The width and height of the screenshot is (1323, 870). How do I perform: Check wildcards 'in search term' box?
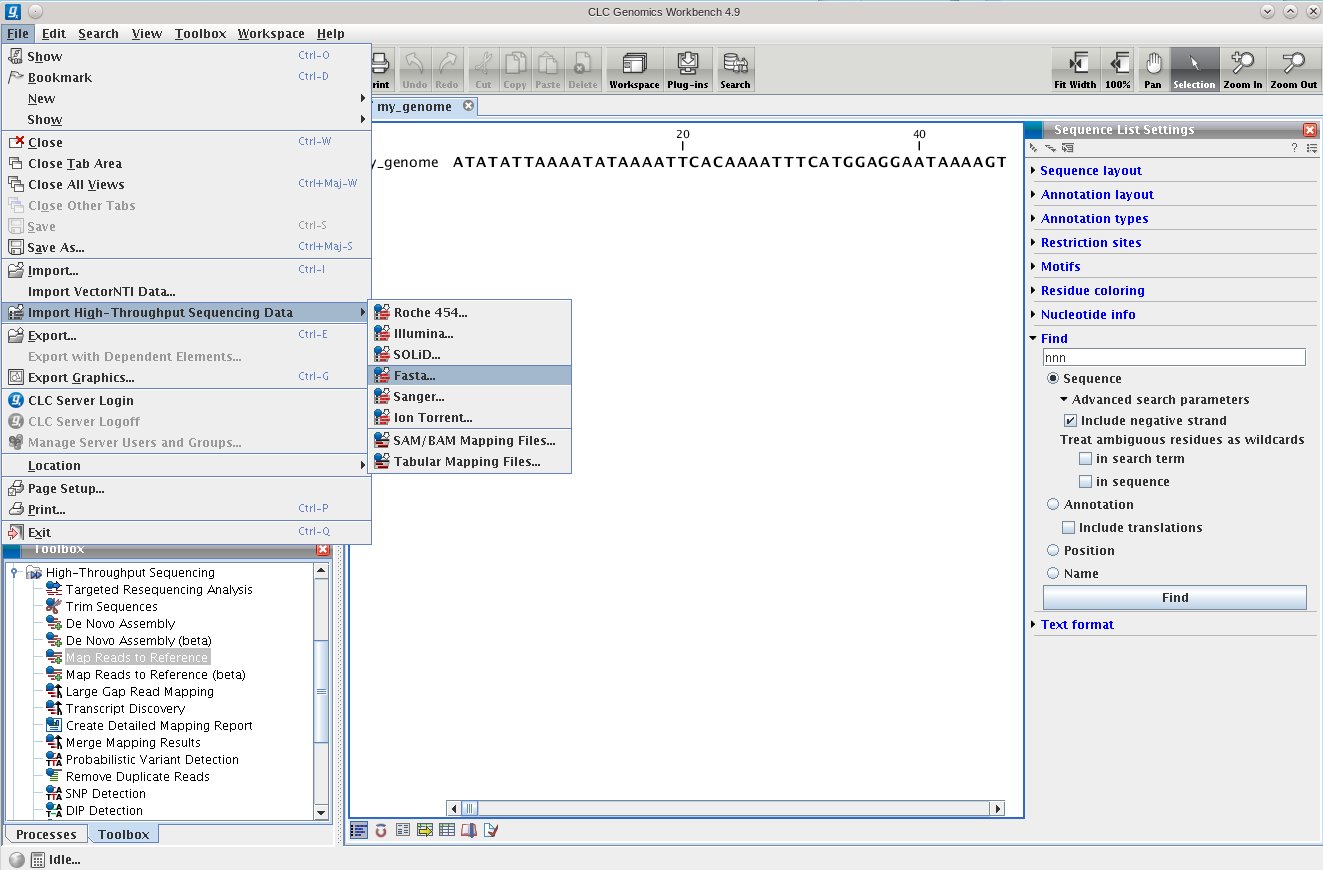click(x=1085, y=459)
